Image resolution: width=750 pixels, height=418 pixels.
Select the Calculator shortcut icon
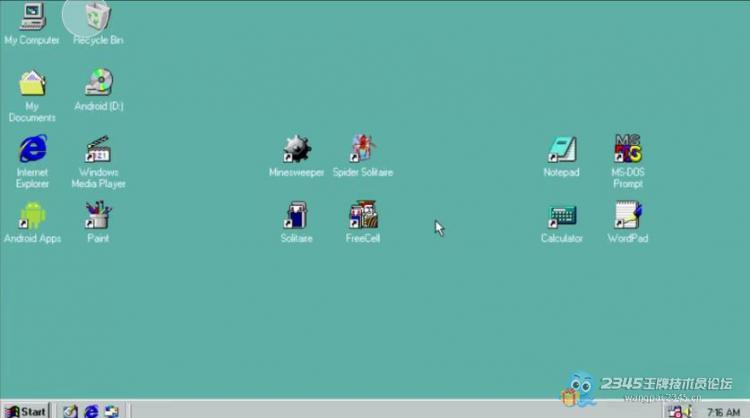[562, 216]
